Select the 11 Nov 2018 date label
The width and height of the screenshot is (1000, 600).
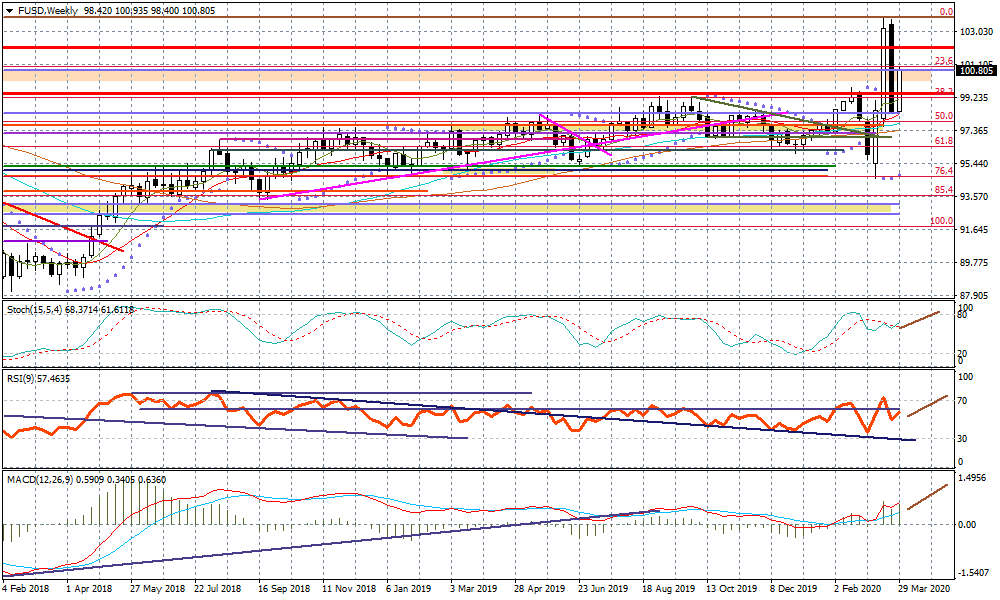point(348,589)
